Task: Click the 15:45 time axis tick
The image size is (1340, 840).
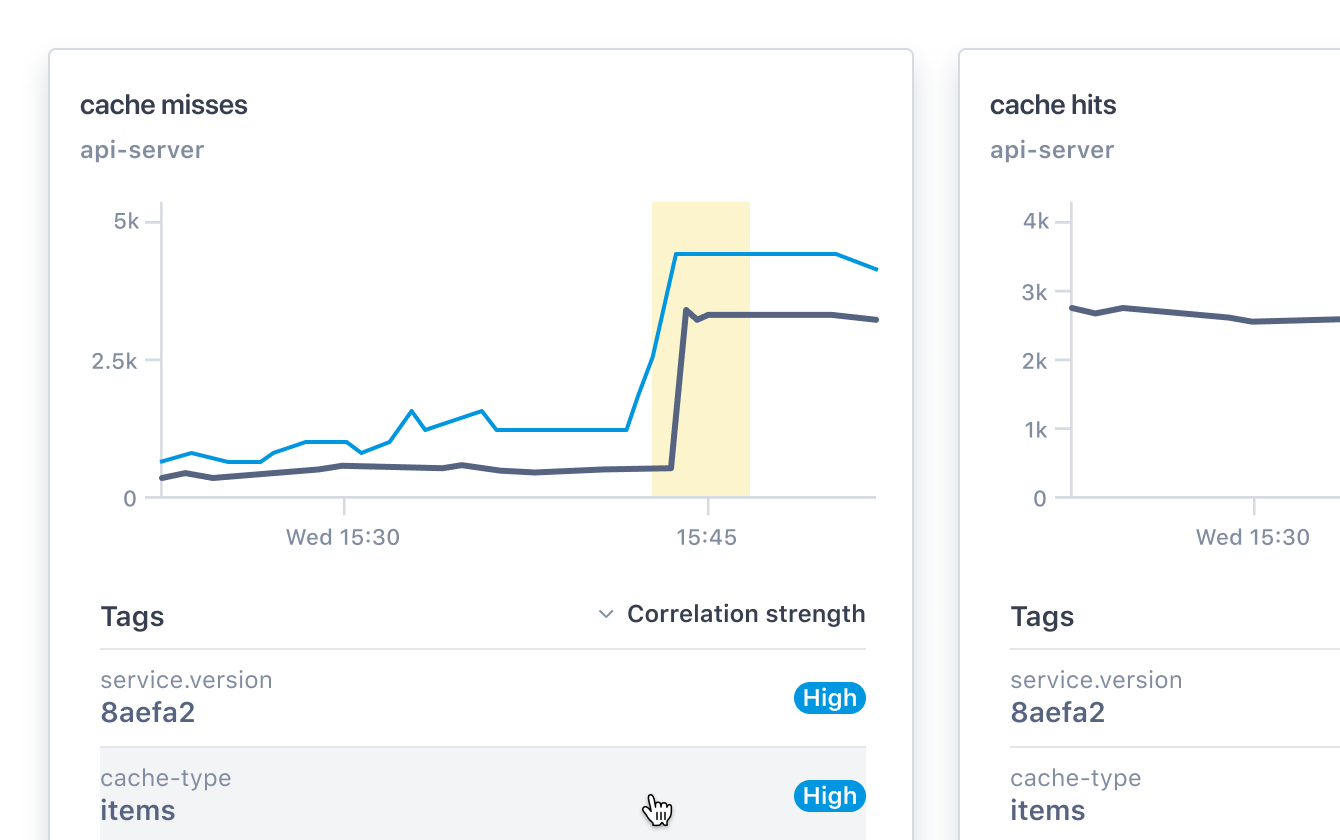Action: (x=706, y=537)
